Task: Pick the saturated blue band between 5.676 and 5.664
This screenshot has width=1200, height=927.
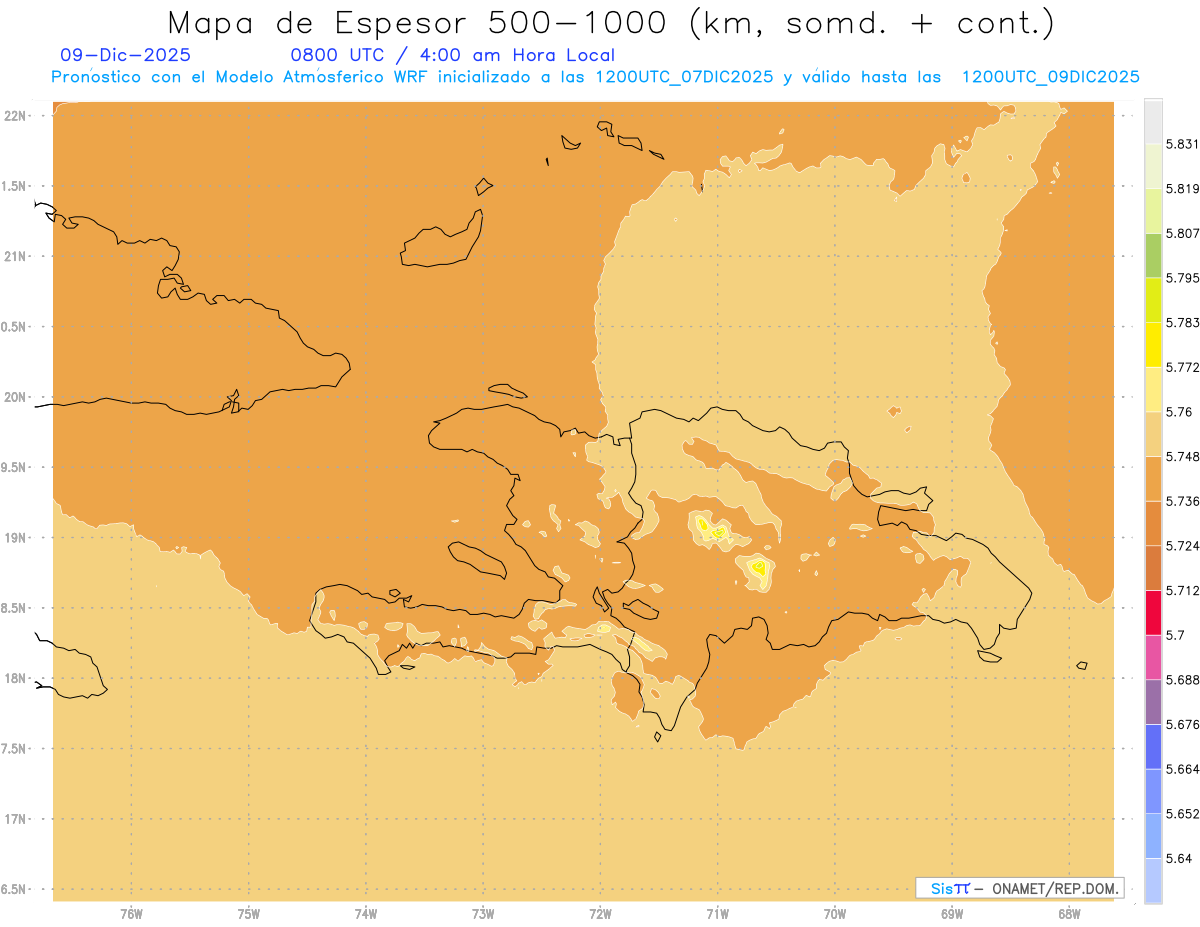Action: tap(1153, 747)
